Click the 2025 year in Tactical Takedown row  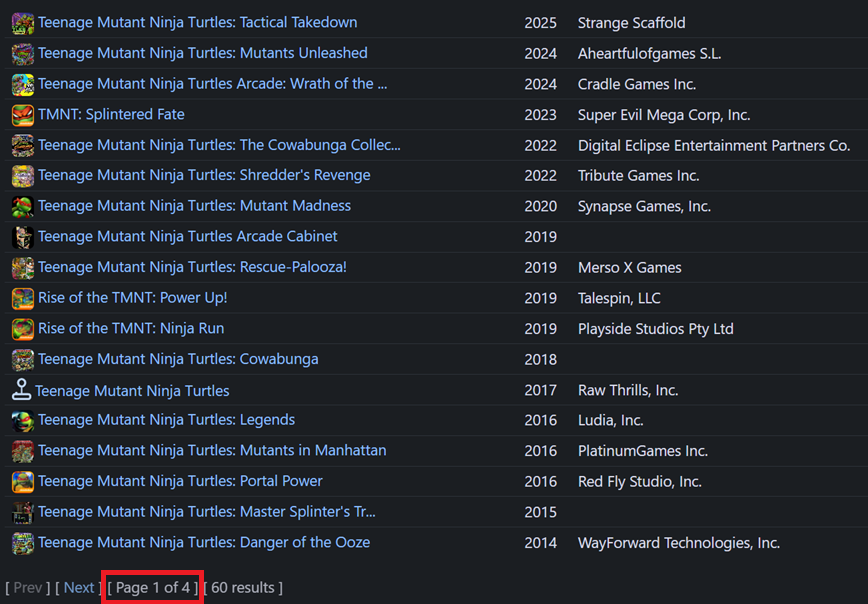540,23
